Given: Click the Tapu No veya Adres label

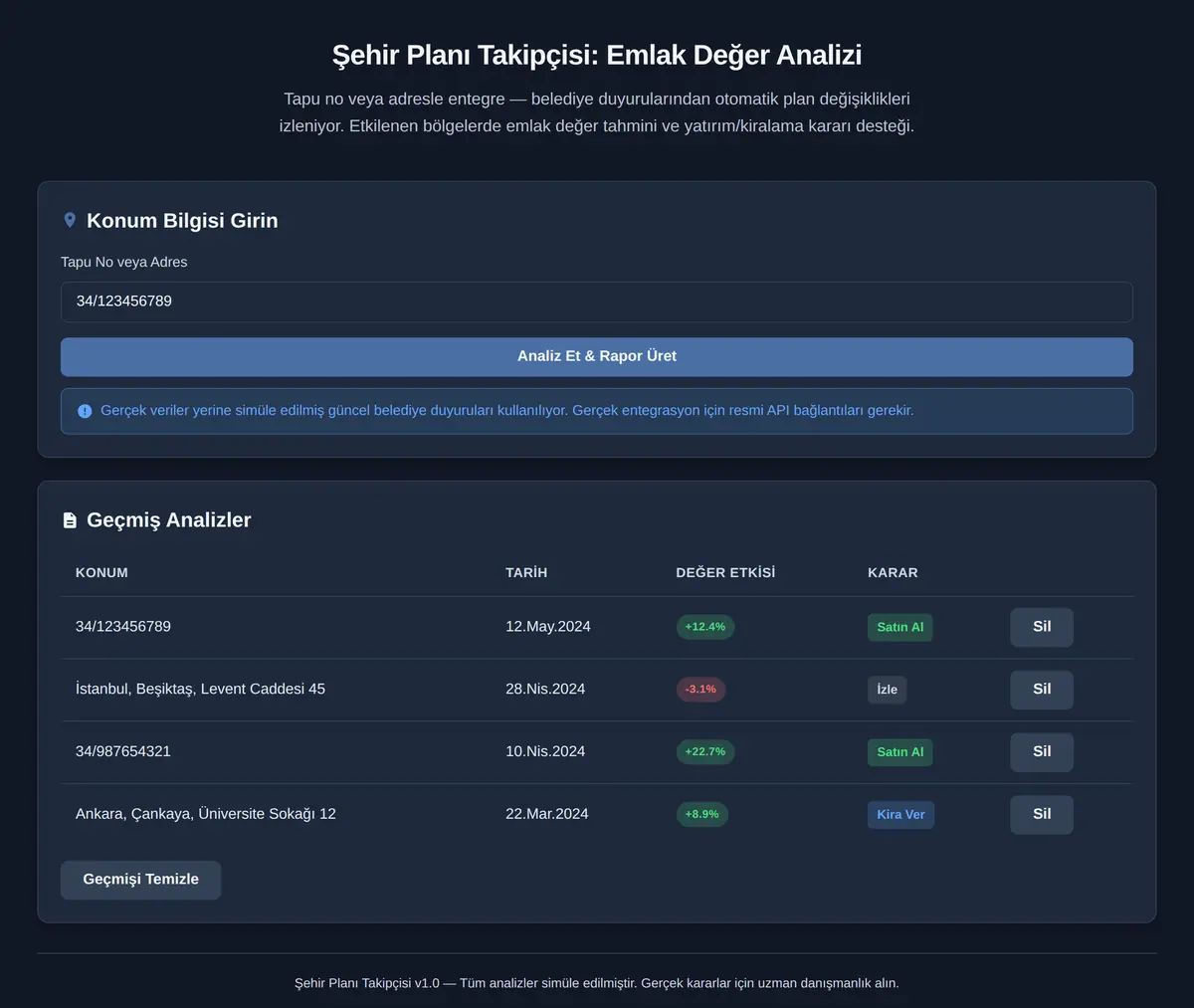Looking at the screenshot, I should 124,263.
